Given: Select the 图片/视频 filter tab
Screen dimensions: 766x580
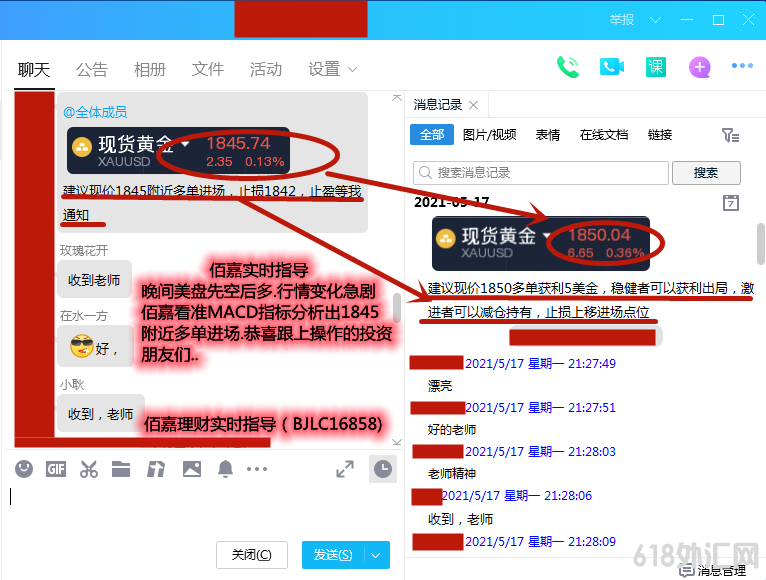Looking at the screenshot, I should point(489,135).
